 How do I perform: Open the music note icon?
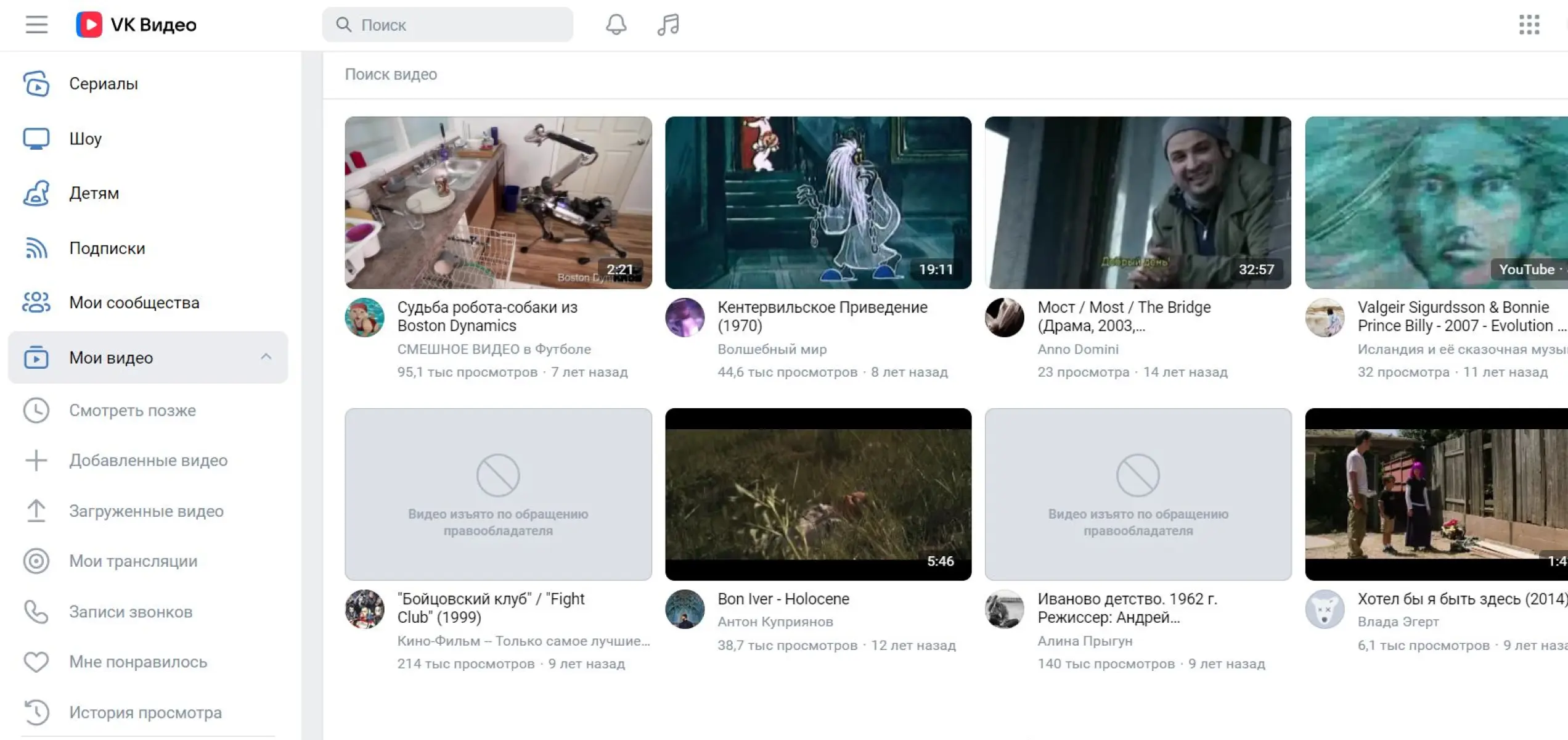click(x=668, y=25)
